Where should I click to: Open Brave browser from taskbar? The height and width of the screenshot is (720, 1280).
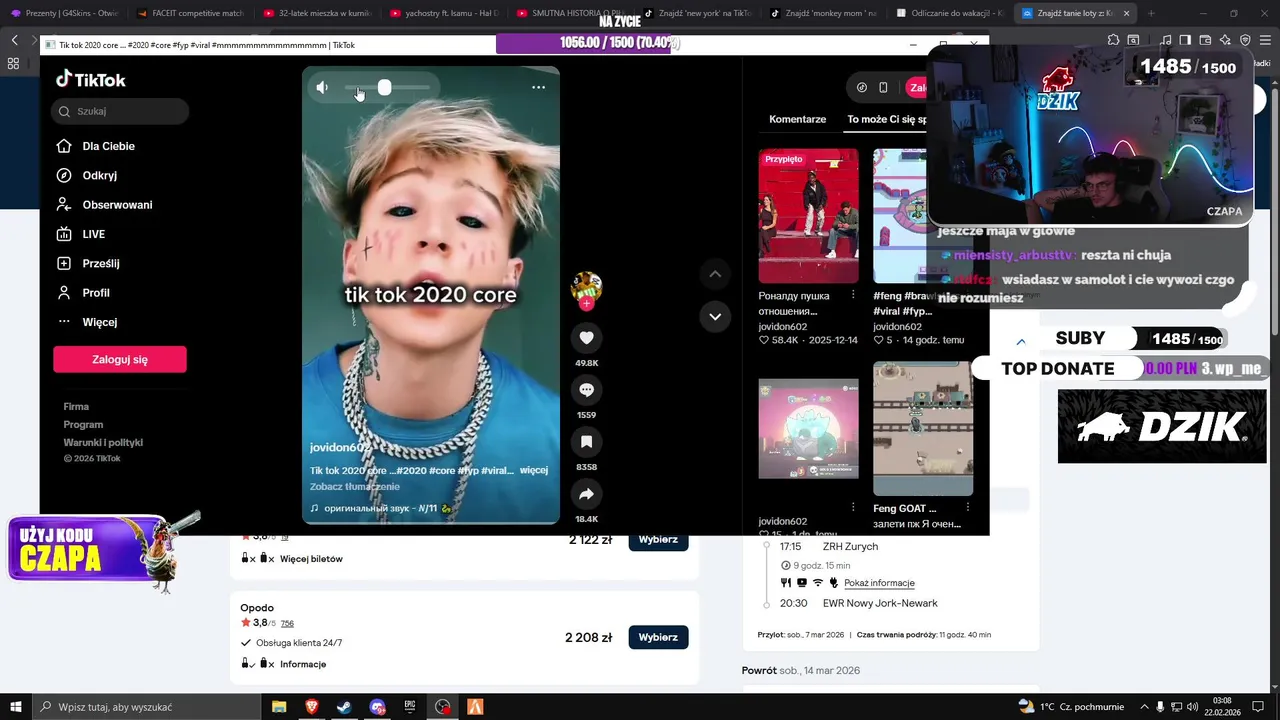[x=311, y=707]
